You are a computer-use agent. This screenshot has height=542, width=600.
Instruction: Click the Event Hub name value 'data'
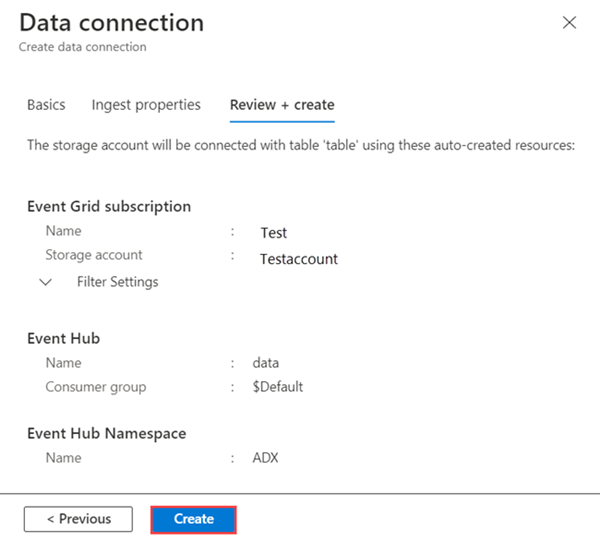point(266,363)
